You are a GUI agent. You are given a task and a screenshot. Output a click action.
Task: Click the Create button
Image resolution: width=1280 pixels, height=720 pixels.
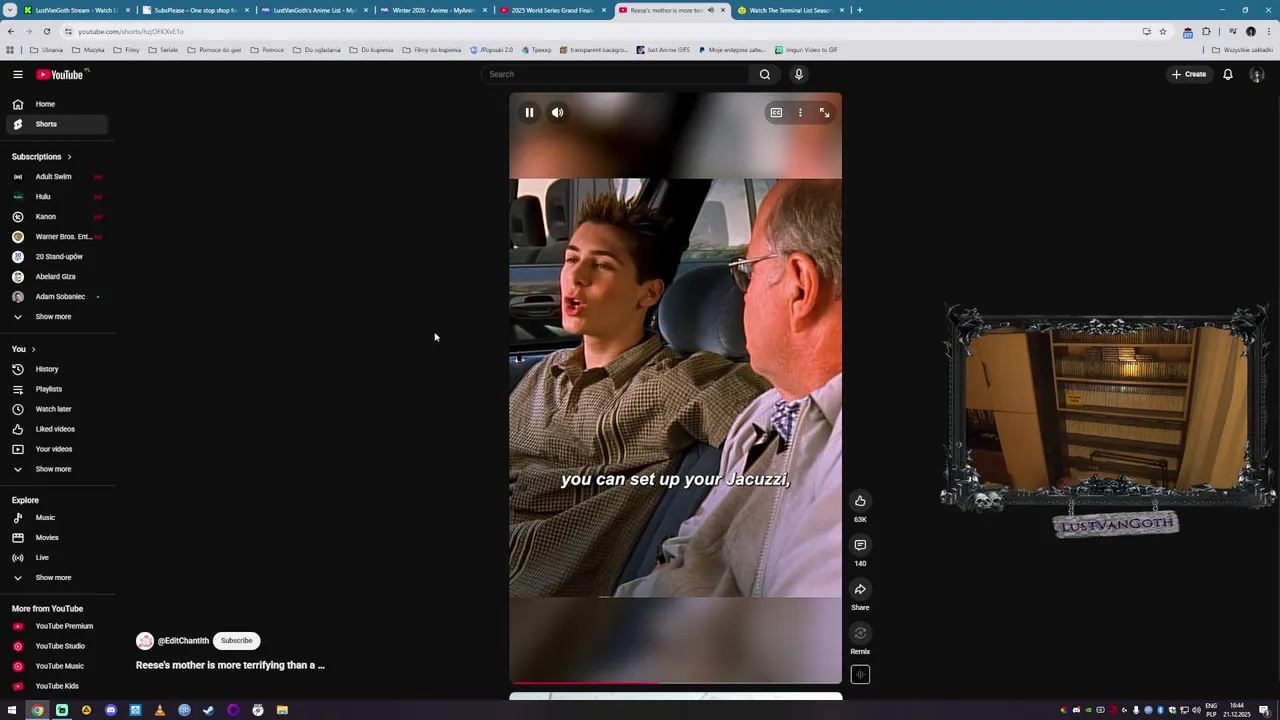(x=1189, y=74)
